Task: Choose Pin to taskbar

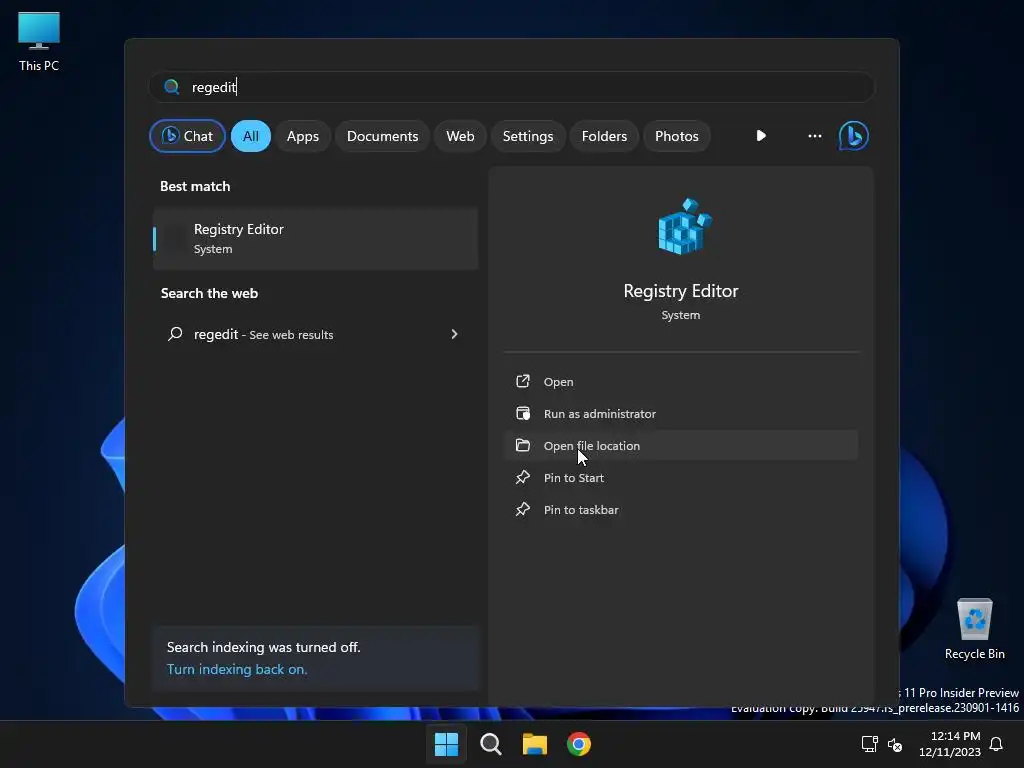Action: pyautogui.click(x=681, y=509)
